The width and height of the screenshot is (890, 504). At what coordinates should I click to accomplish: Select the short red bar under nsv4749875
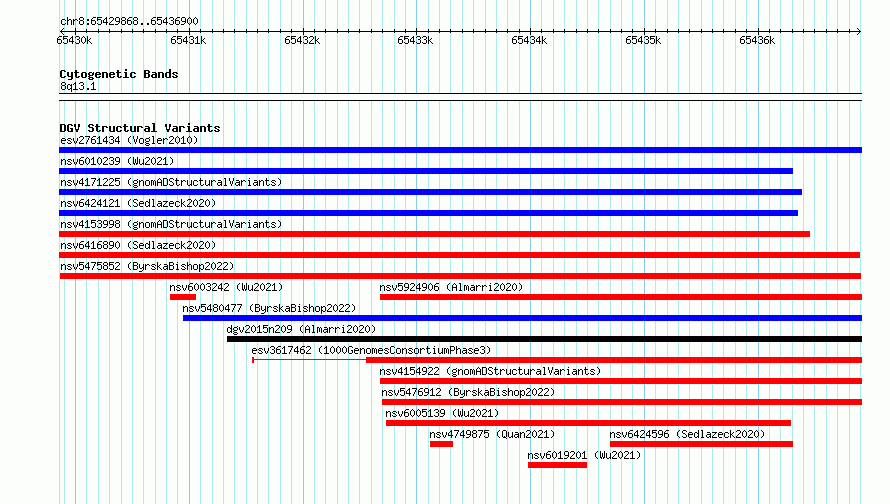(441, 444)
